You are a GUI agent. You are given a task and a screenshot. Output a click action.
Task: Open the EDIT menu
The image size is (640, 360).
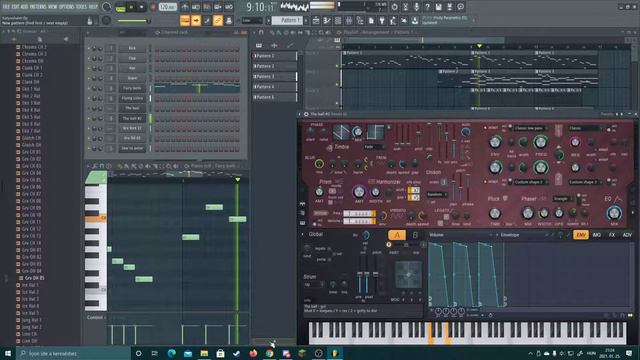click(15, 7)
